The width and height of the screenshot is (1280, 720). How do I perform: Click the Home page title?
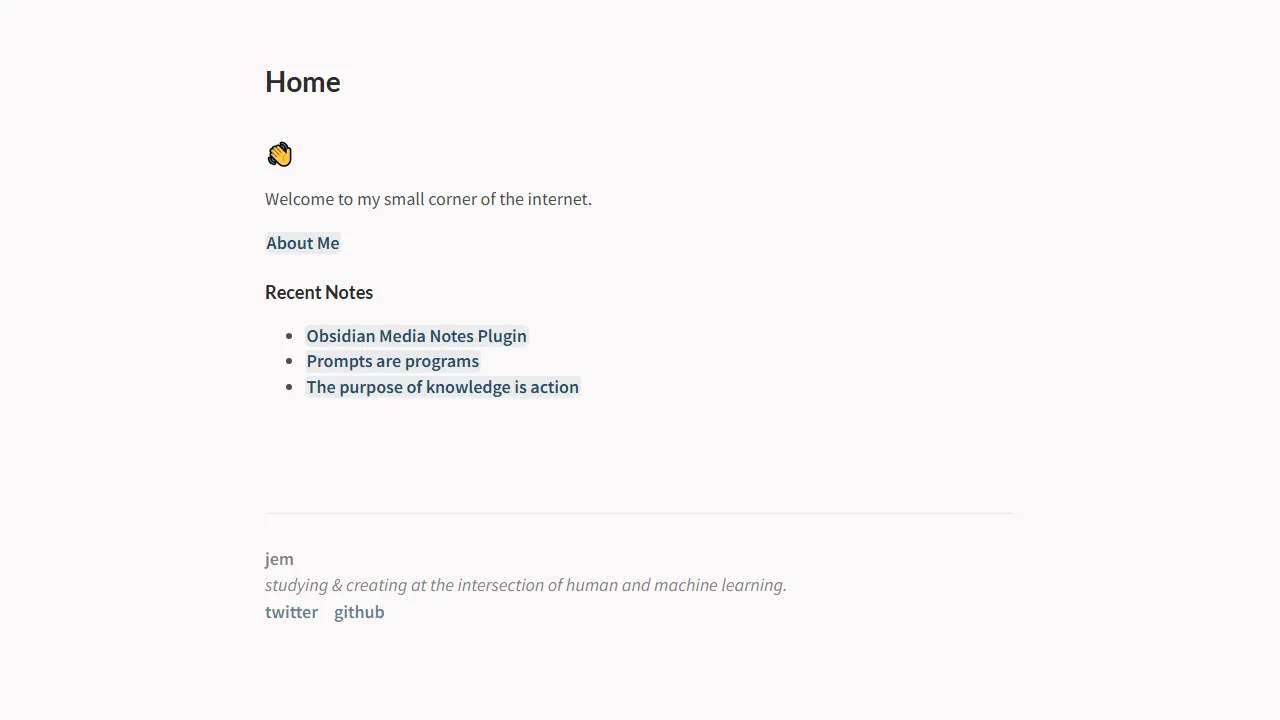(302, 82)
